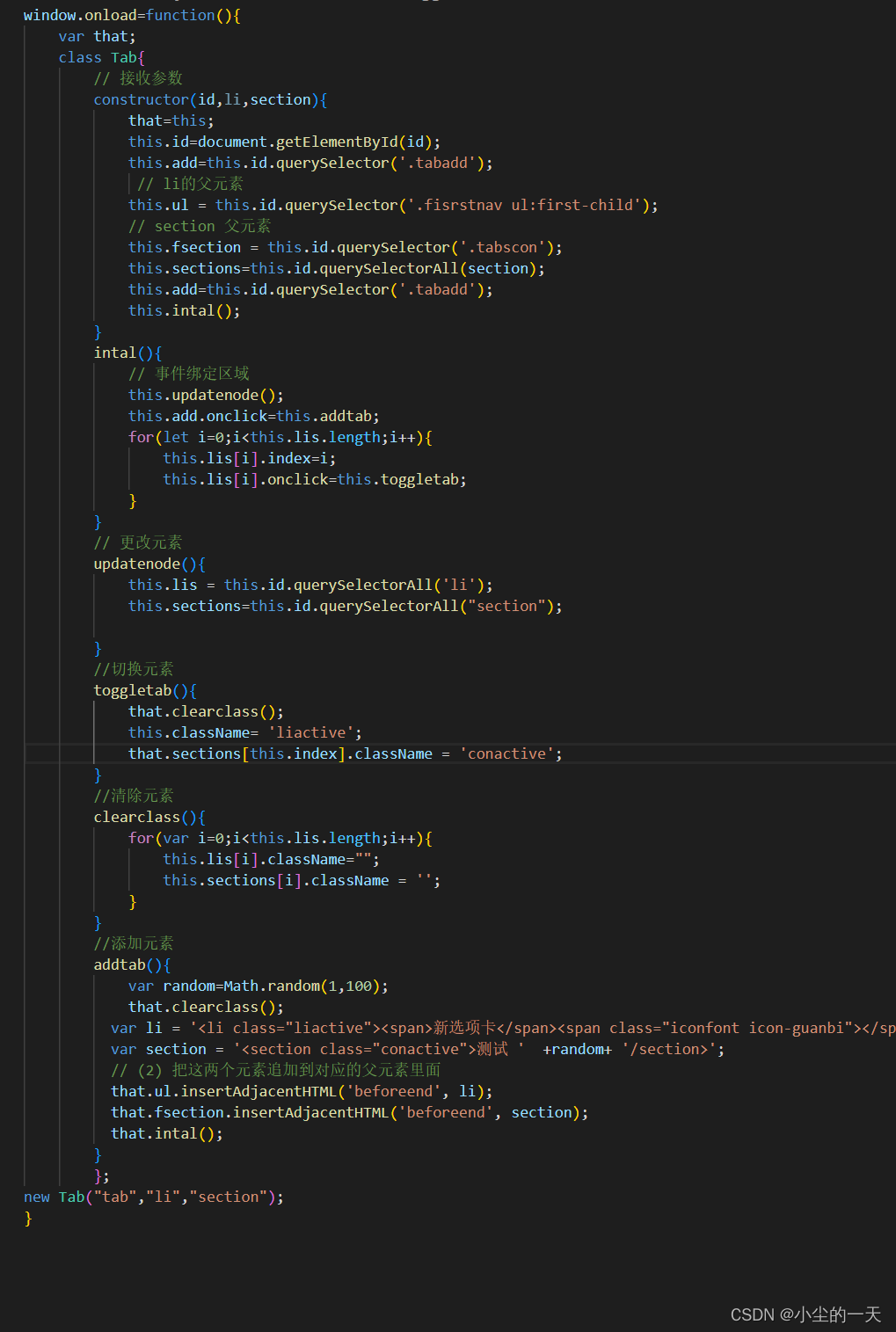Click the 'updatenode(){' method definition
The width and height of the screenshot is (896, 1332).
(x=149, y=564)
